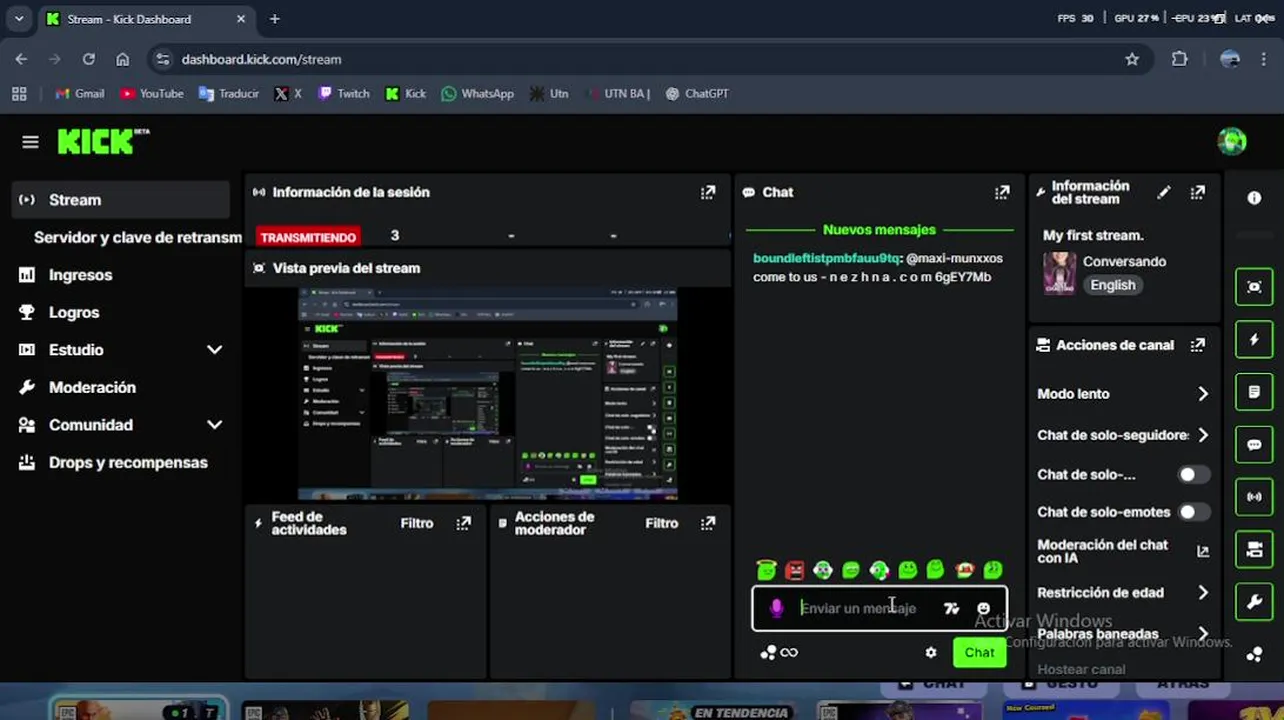Toggle the channel actions widget icon

(1254, 549)
